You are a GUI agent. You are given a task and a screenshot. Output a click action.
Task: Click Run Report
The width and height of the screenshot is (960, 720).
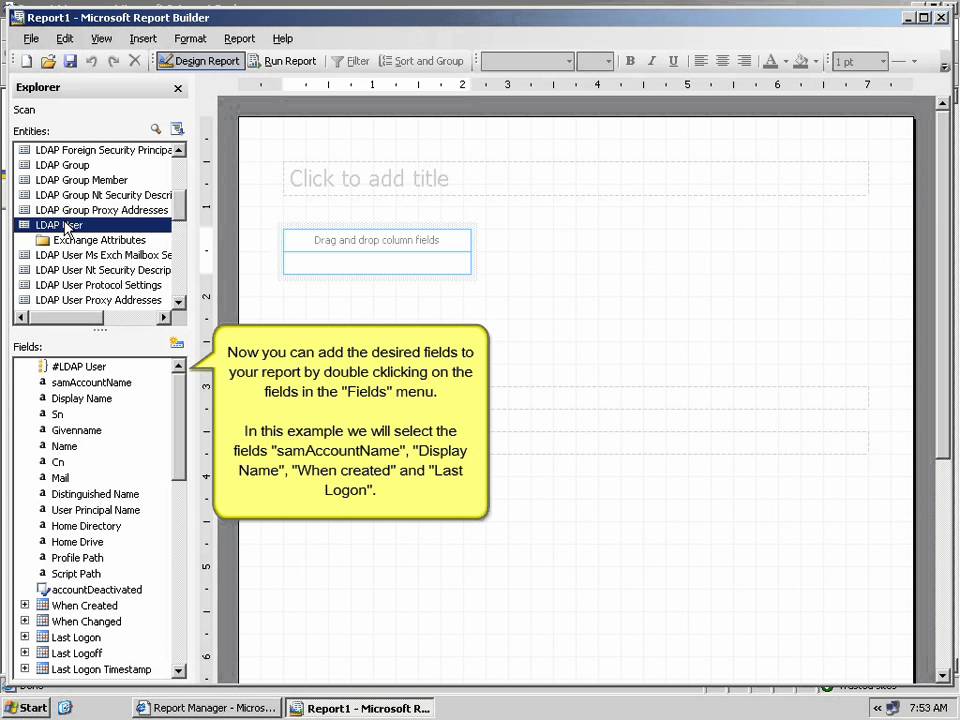click(283, 61)
